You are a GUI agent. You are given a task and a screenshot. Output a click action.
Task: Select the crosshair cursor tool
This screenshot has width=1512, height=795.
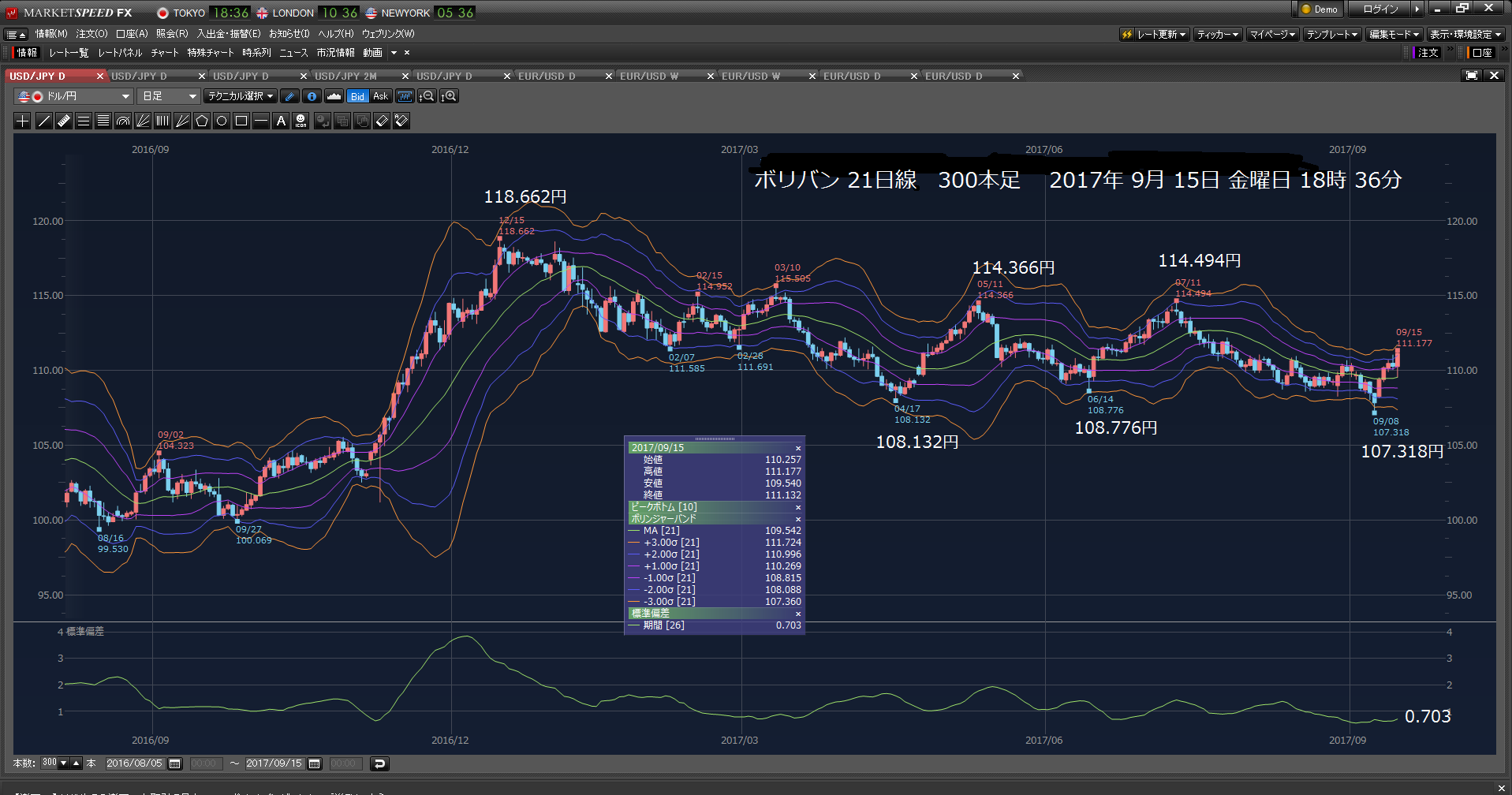click(23, 121)
